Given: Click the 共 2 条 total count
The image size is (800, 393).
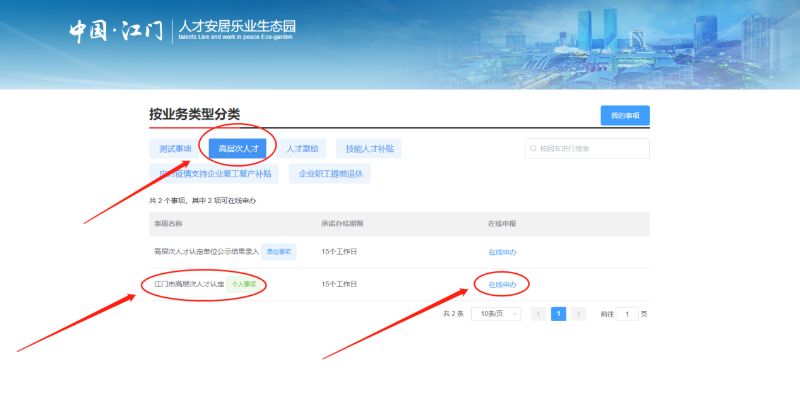Looking at the screenshot, I should coord(453,314).
